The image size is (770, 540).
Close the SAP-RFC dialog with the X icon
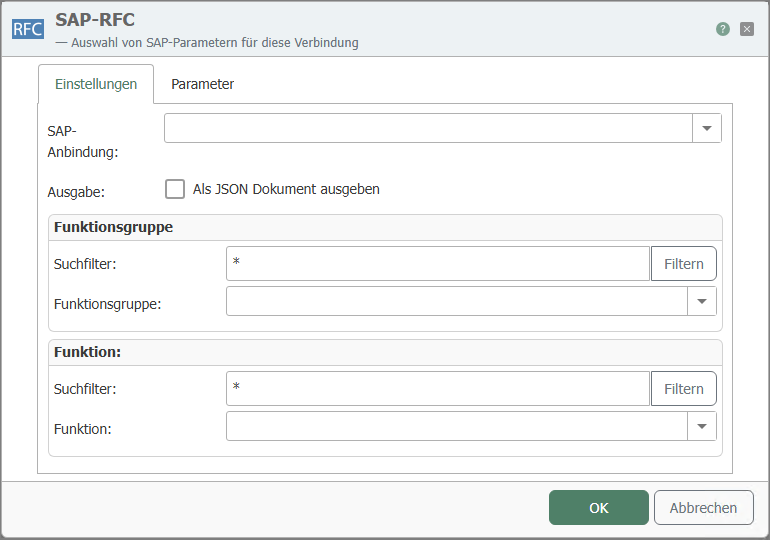747,29
